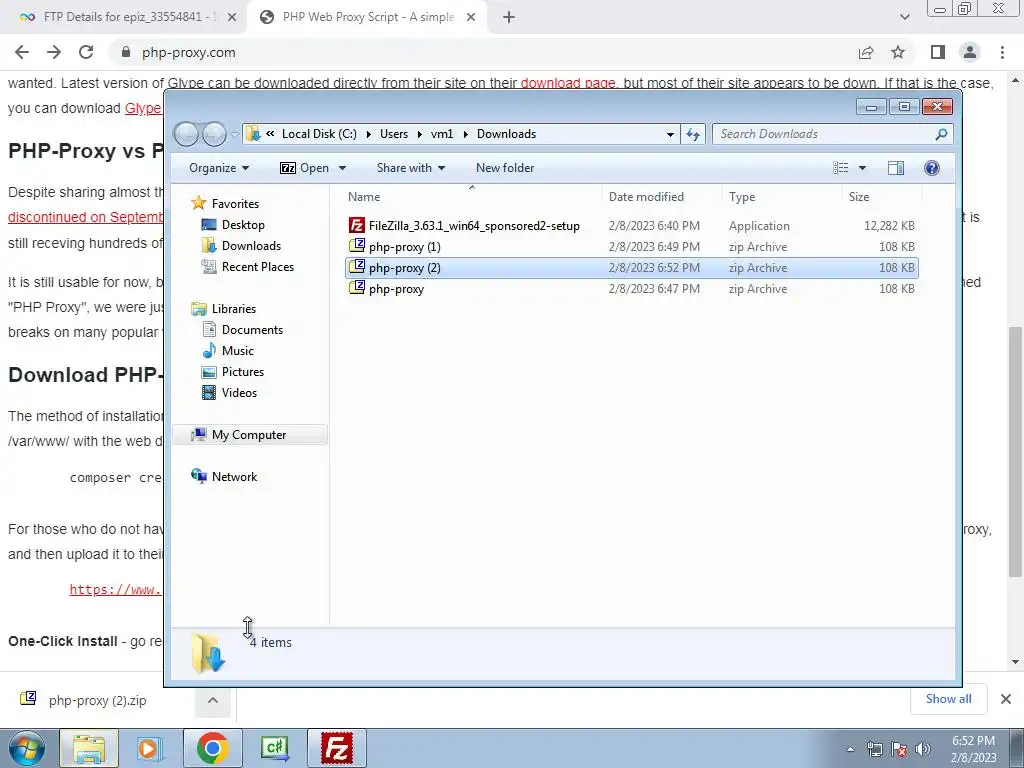
Task: Toggle Chrome's side panel icon
Action: [938, 52]
